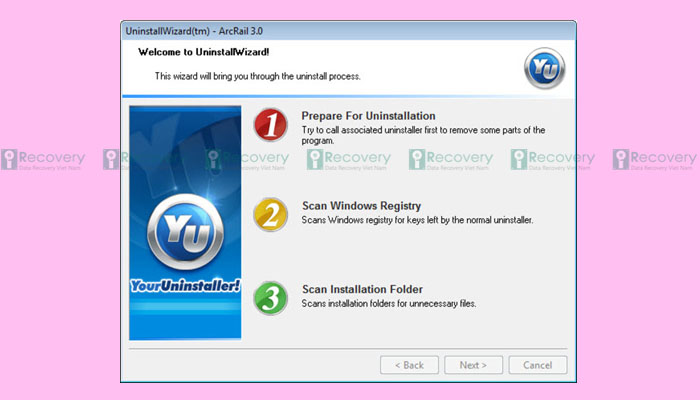Click the 'Scan Installation Folder' heading

(x=362, y=289)
